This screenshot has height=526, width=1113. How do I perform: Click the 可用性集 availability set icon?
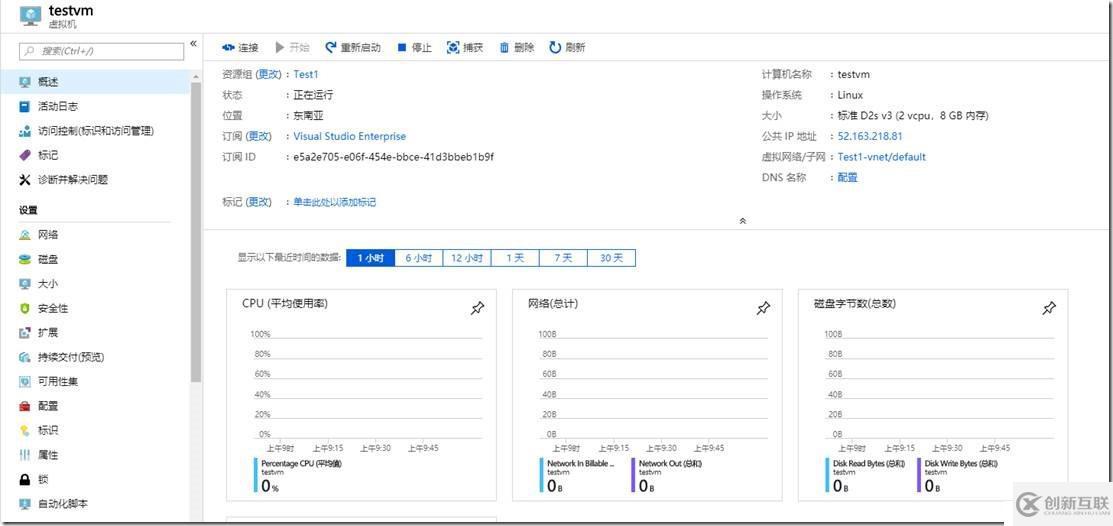coord(25,382)
